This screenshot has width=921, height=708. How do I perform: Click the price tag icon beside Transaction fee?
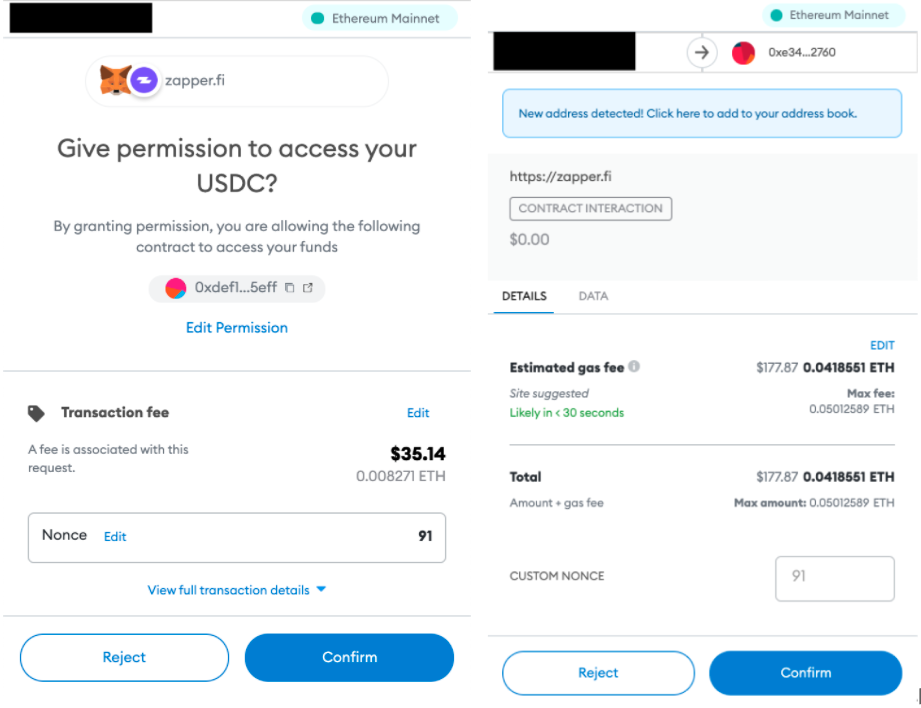[36, 413]
